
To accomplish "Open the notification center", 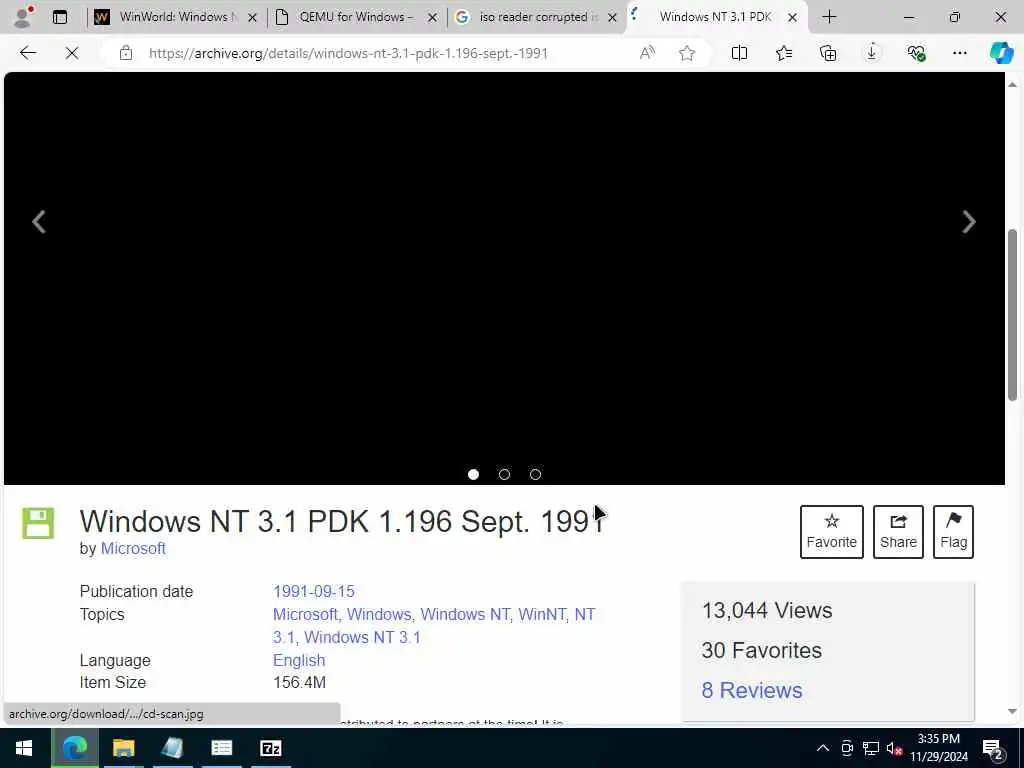I will [993, 748].
